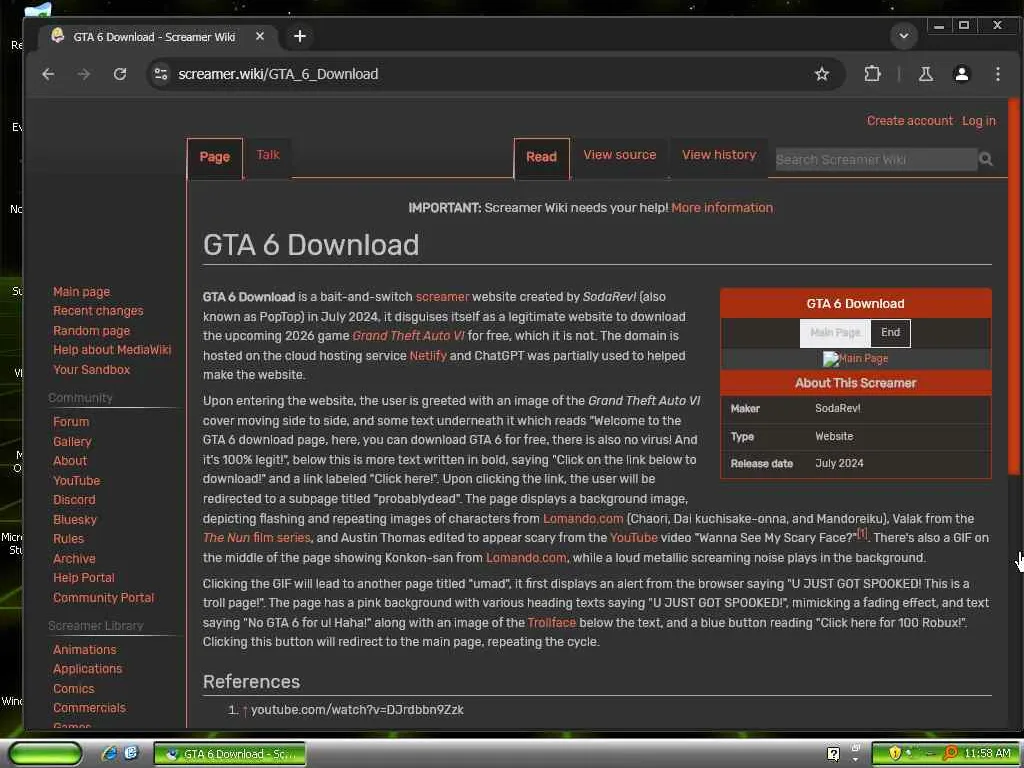1024x768 pixels.
Task: Open Applications in Screamer Library
Action: point(88,669)
